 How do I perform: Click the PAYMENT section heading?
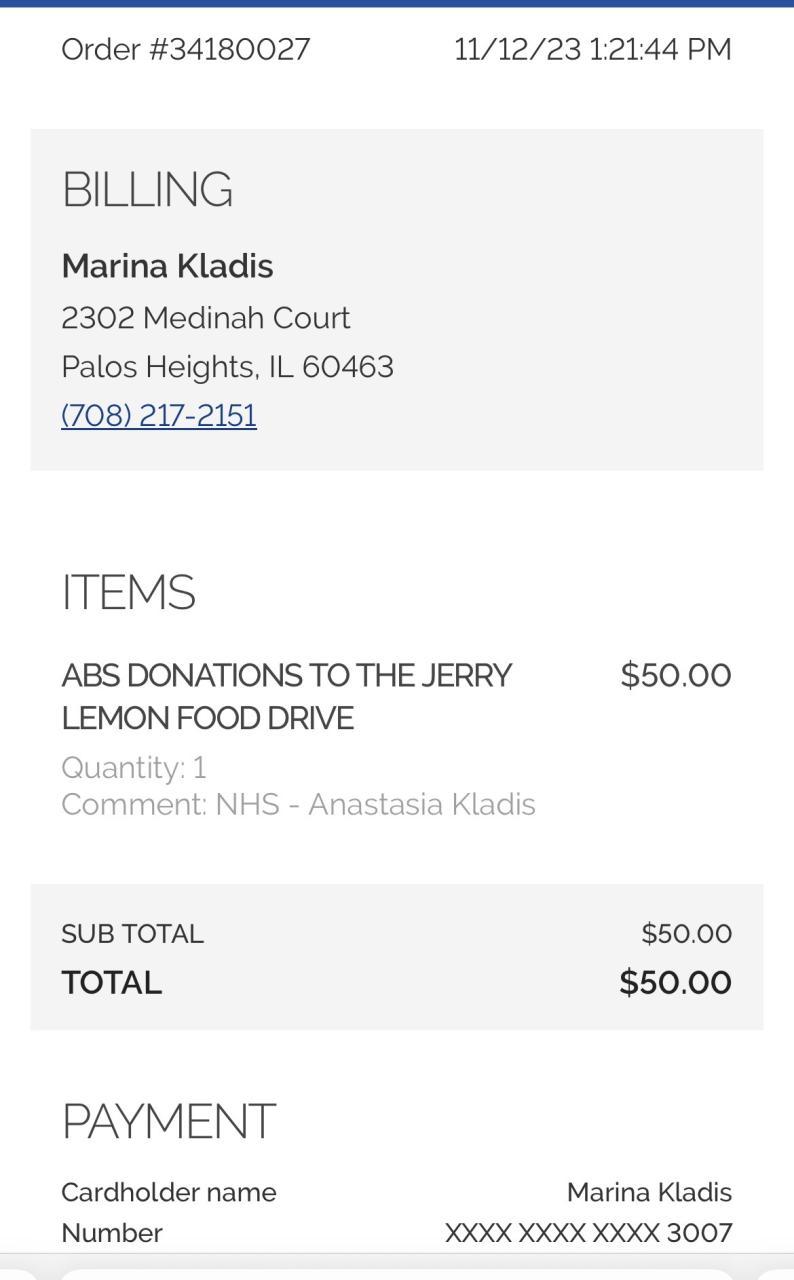(168, 1121)
